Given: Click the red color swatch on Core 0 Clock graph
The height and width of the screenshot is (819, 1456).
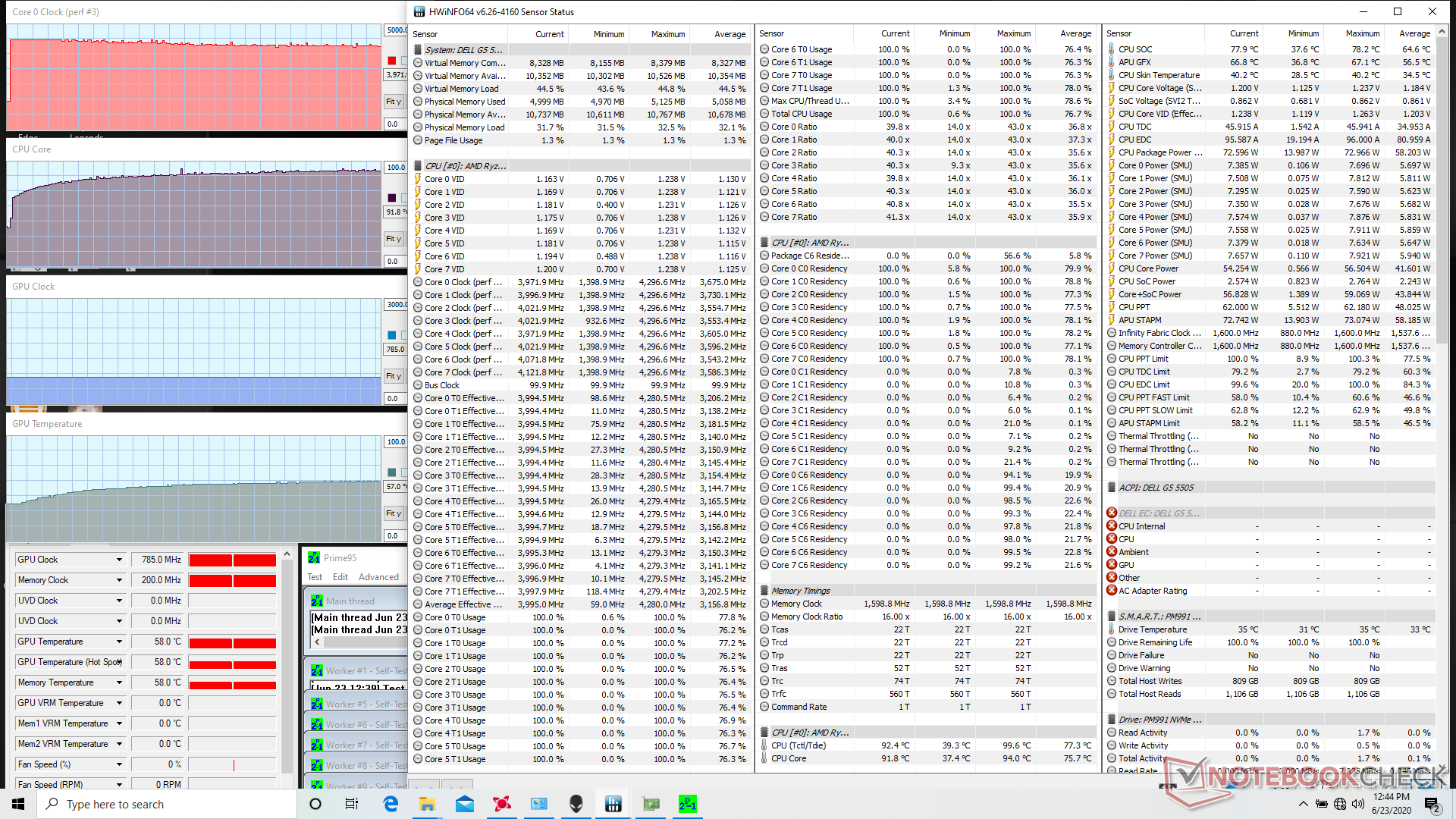Looking at the screenshot, I should pos(392,61).
